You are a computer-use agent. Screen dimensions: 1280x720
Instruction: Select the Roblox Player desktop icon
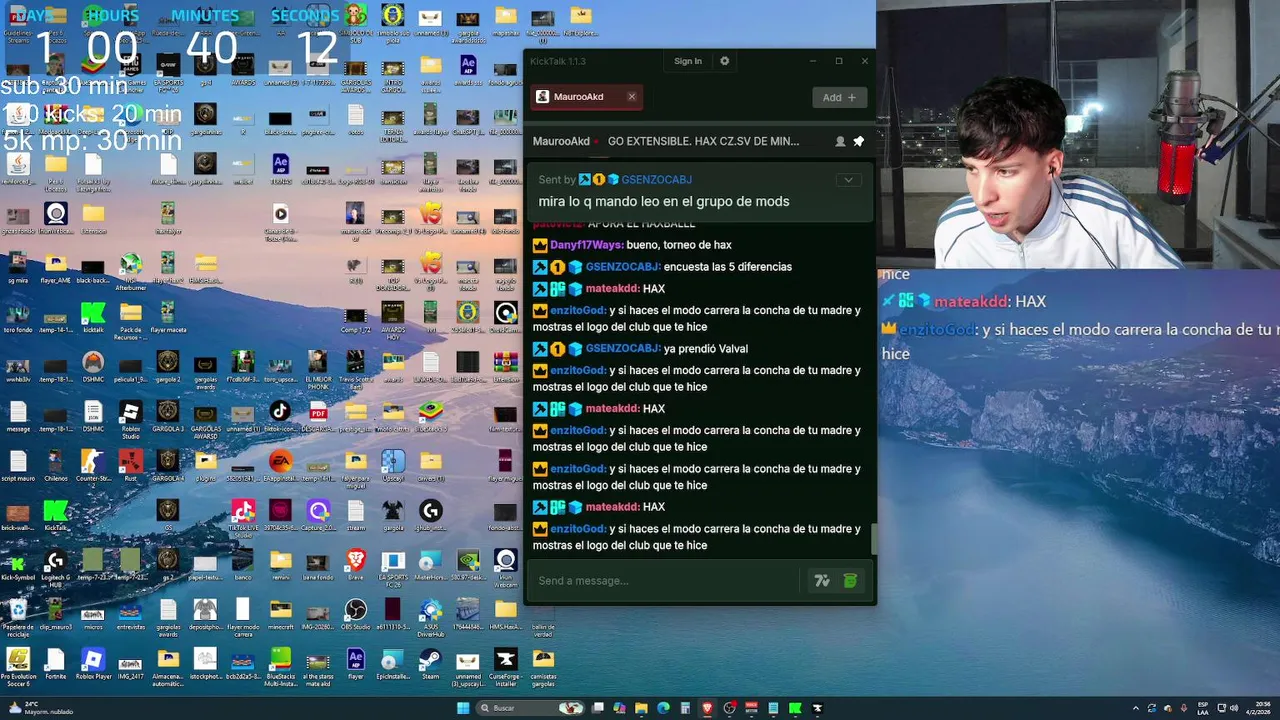point(93,664)
